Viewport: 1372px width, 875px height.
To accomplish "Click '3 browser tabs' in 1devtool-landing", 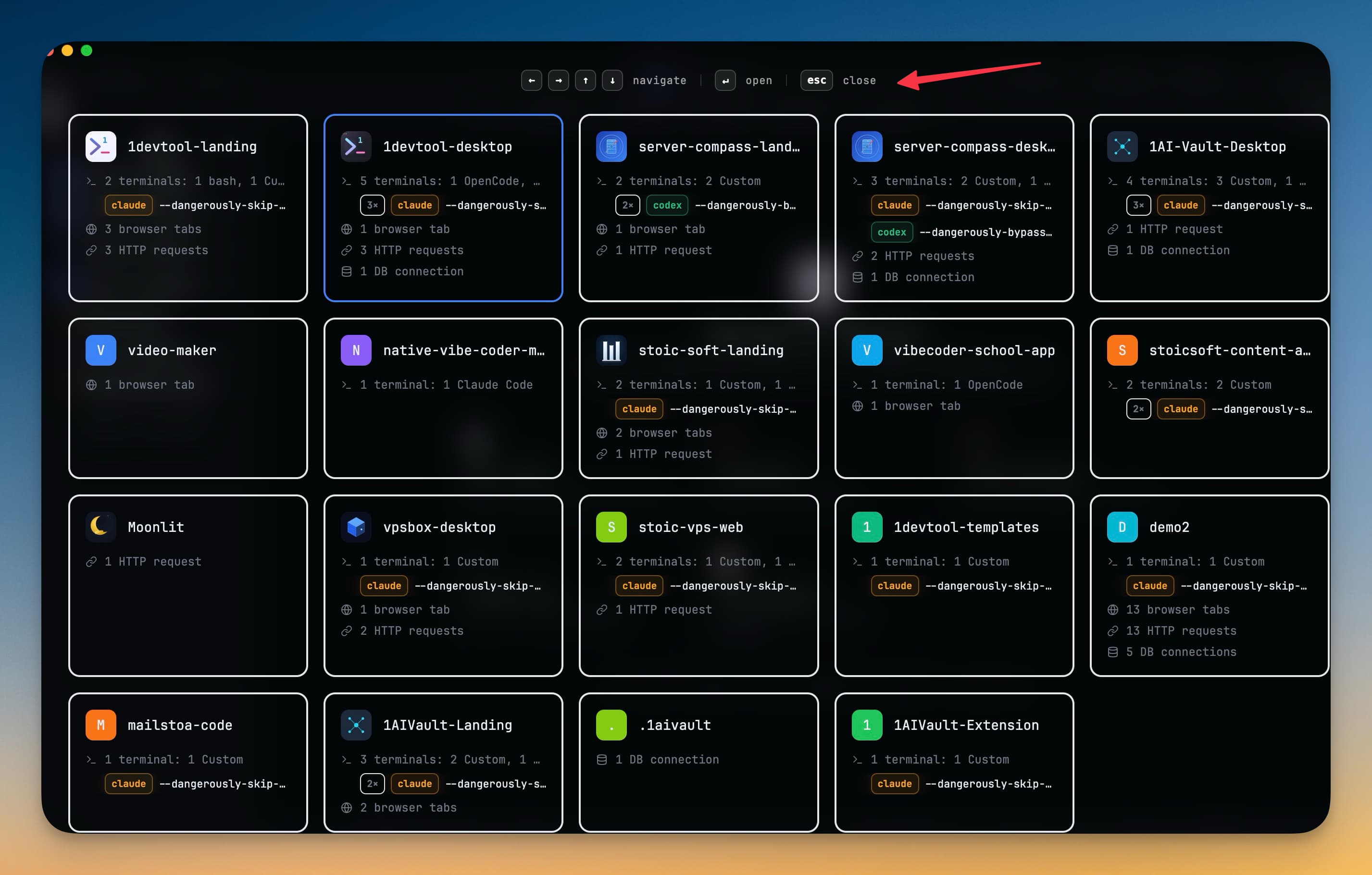I will tap(153, 229).
